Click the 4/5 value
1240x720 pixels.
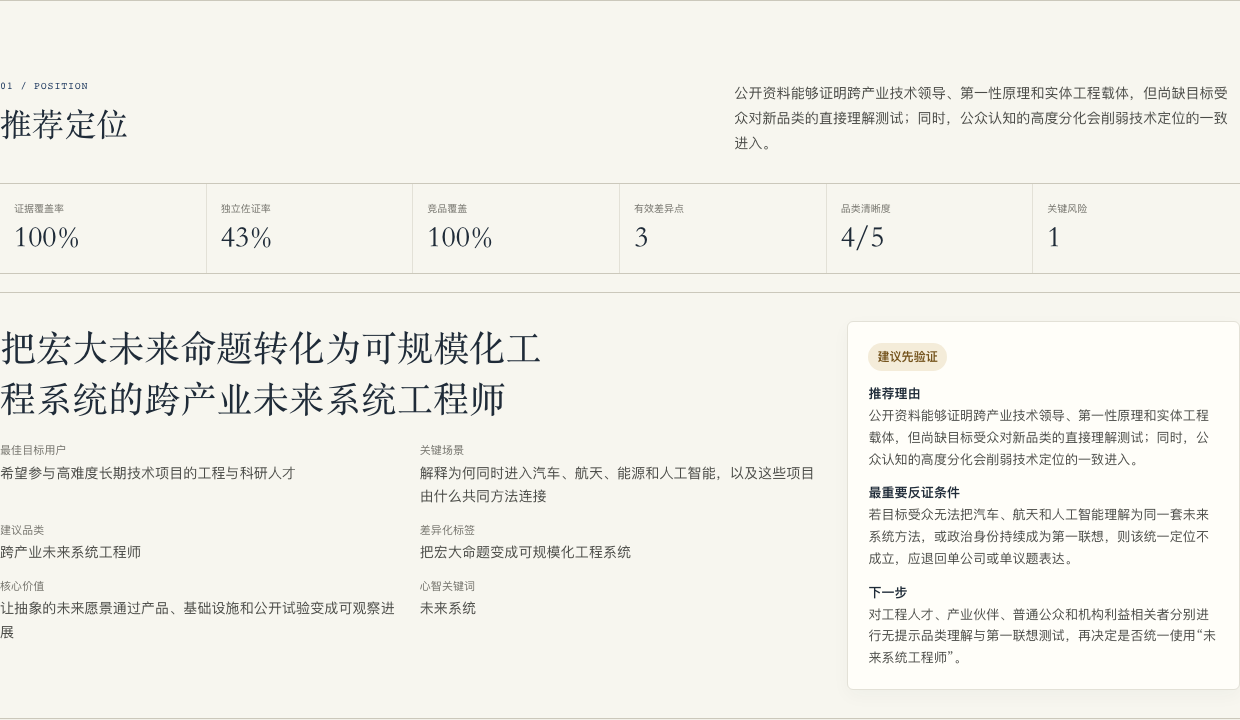click(862, 238)
